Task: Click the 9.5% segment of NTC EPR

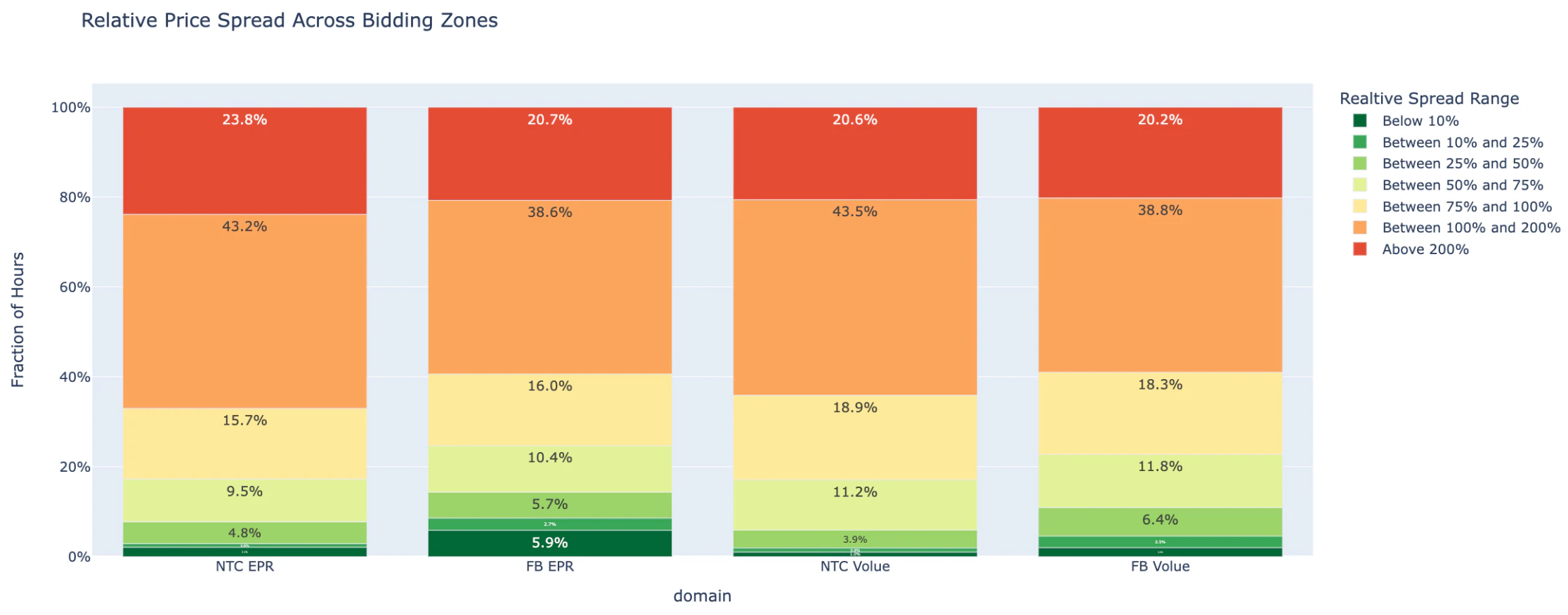Action: (x=244, y=501)
